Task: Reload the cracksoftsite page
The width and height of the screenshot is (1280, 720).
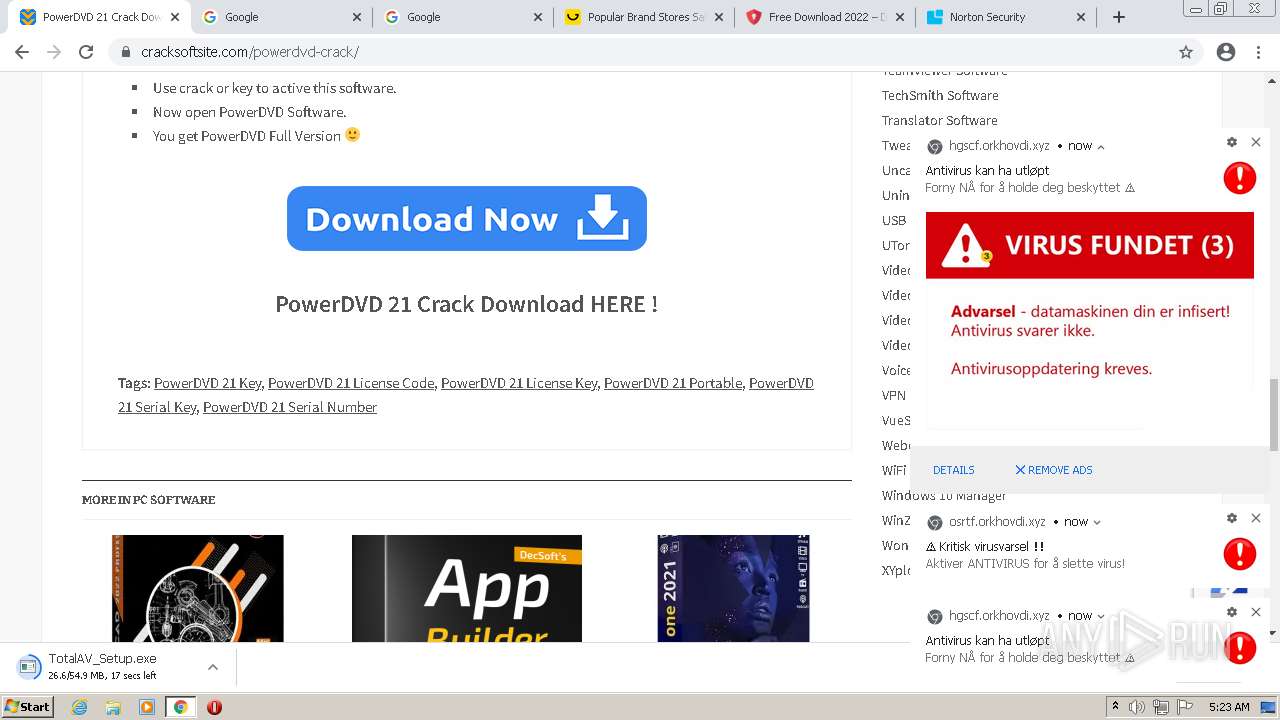Action: (86, 52)
